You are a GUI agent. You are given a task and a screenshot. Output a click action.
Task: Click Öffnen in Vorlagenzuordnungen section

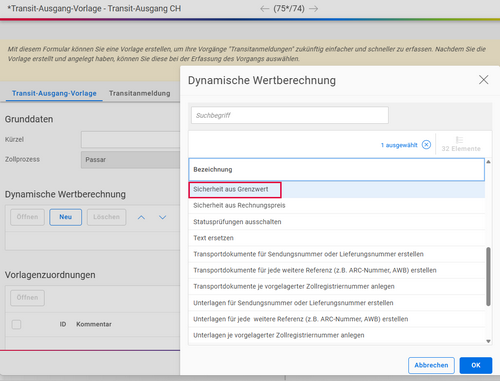[27, 298]
